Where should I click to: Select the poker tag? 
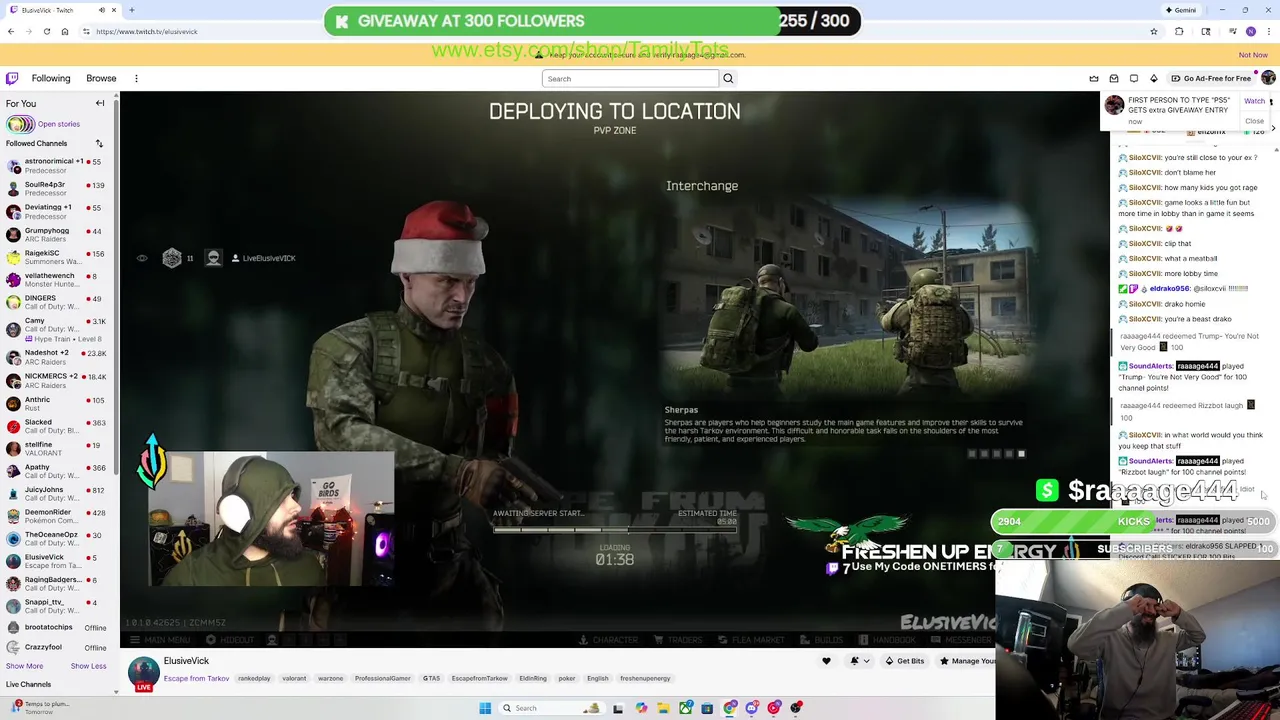pos(567,678)
